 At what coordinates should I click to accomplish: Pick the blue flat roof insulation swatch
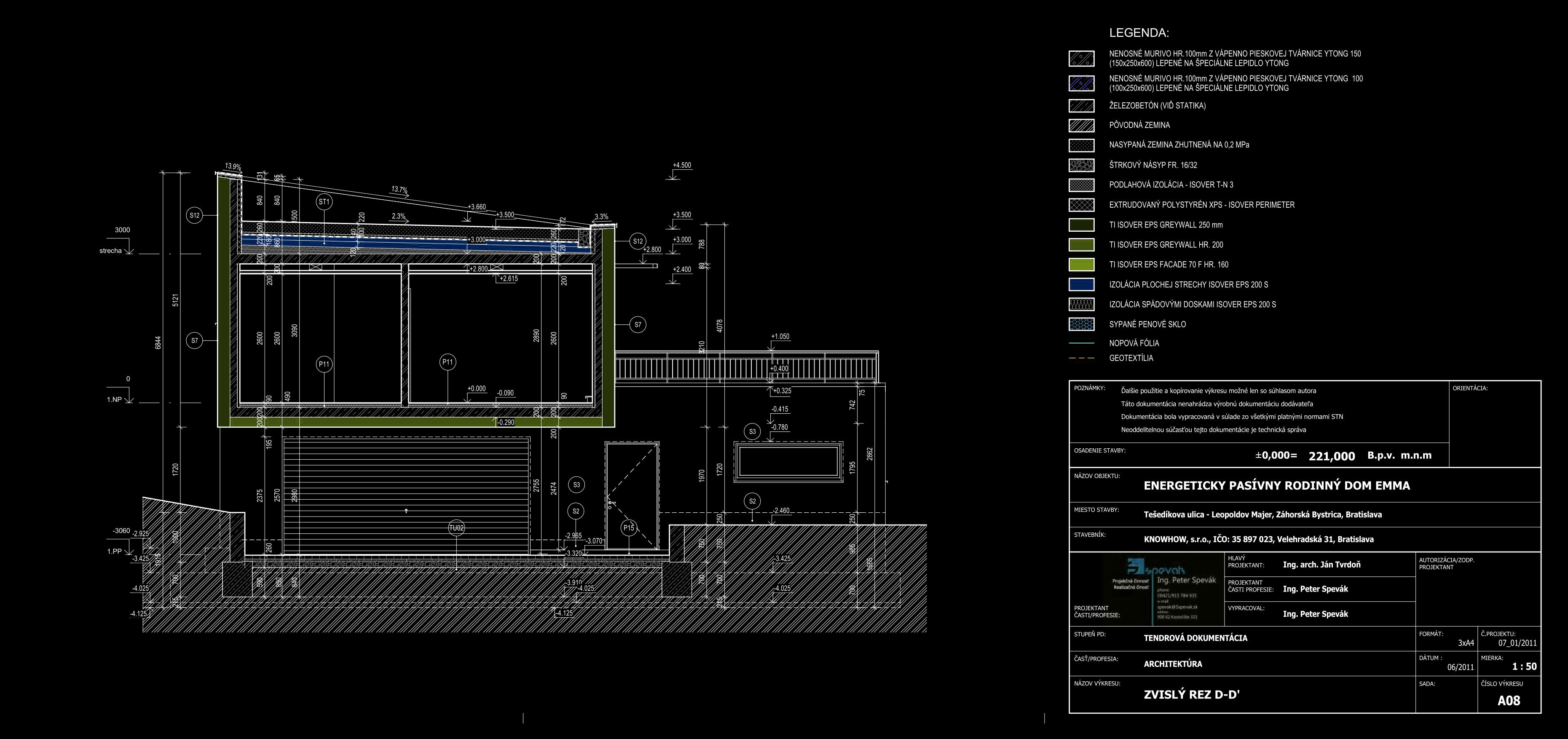click(x=1081, y=284)
